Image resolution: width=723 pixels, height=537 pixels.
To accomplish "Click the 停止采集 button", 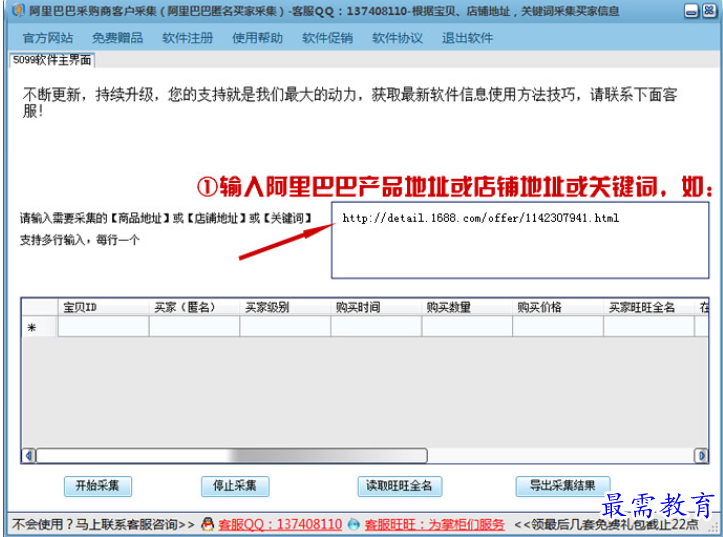I will tap(235, 486).
